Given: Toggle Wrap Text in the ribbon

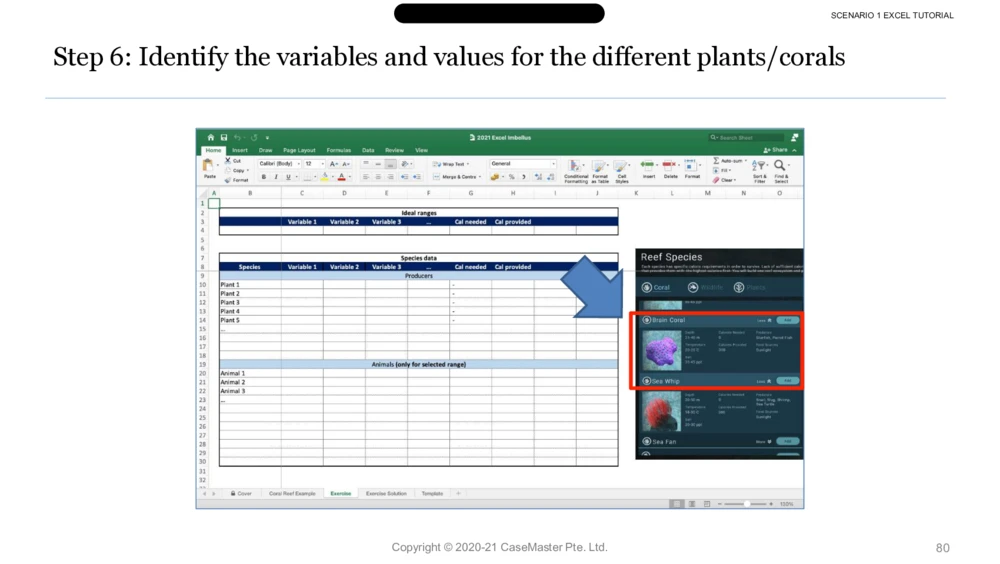Looking at the screenshot, I should 450,164.
